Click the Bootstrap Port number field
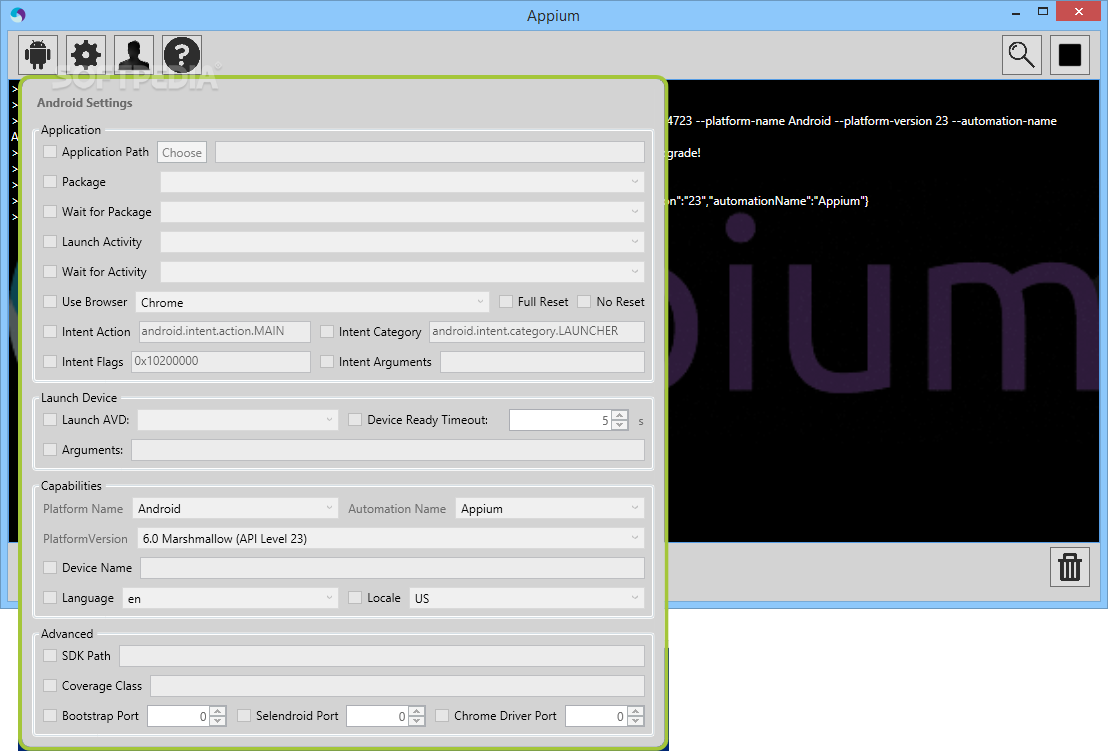 (x=178, y=716)
